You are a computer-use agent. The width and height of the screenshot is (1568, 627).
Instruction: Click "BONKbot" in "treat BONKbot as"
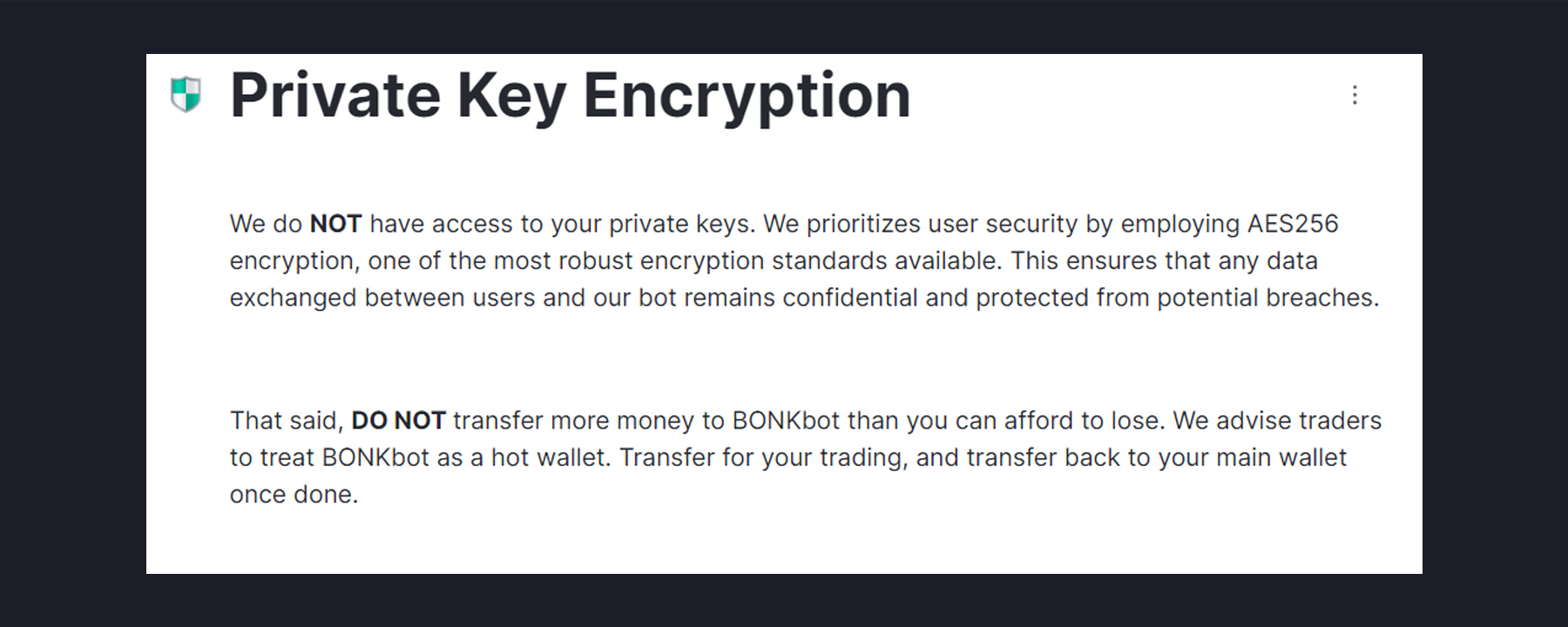(375, 458)
